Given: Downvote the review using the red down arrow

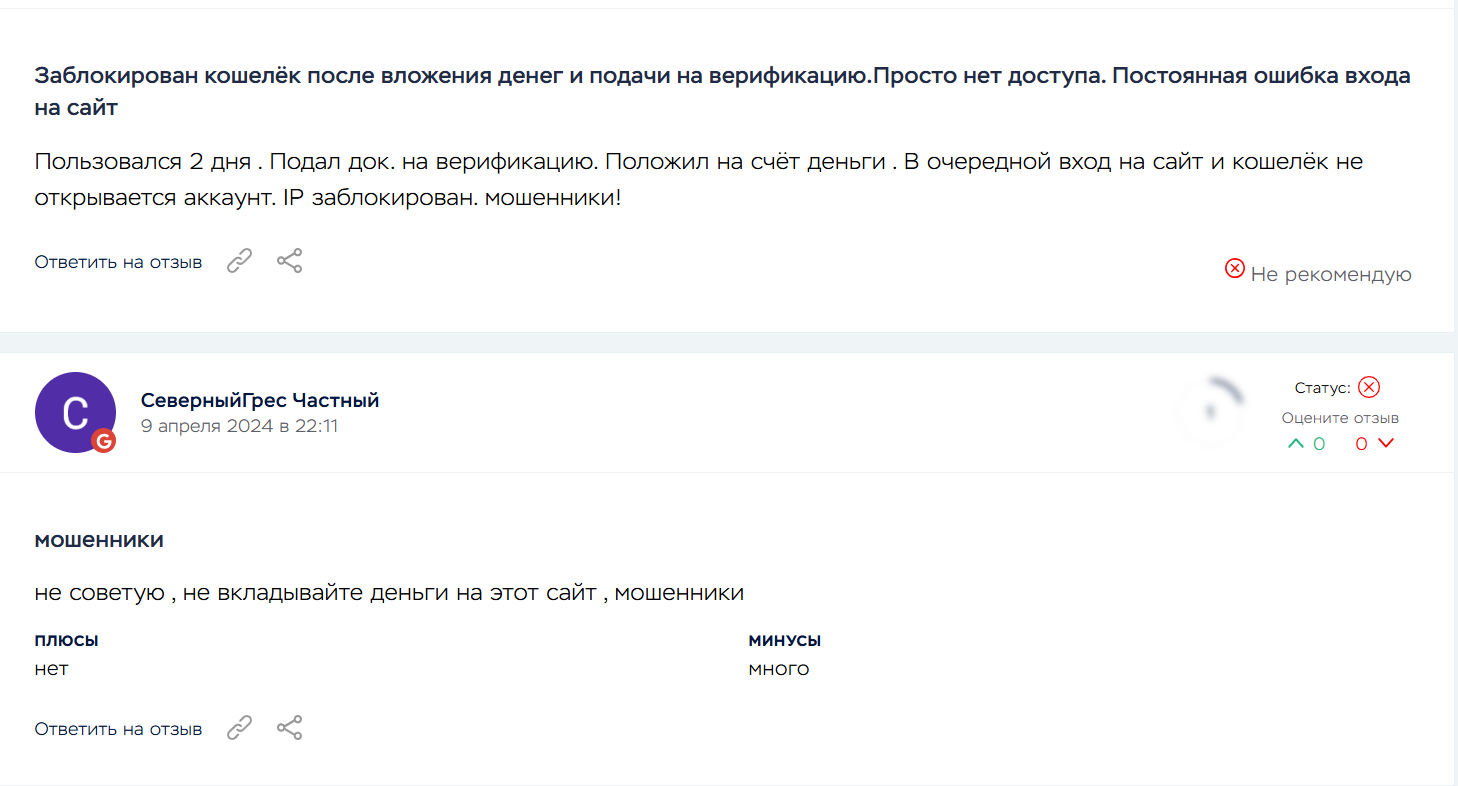Looking at the screenshot, I should coord(1386,444).
